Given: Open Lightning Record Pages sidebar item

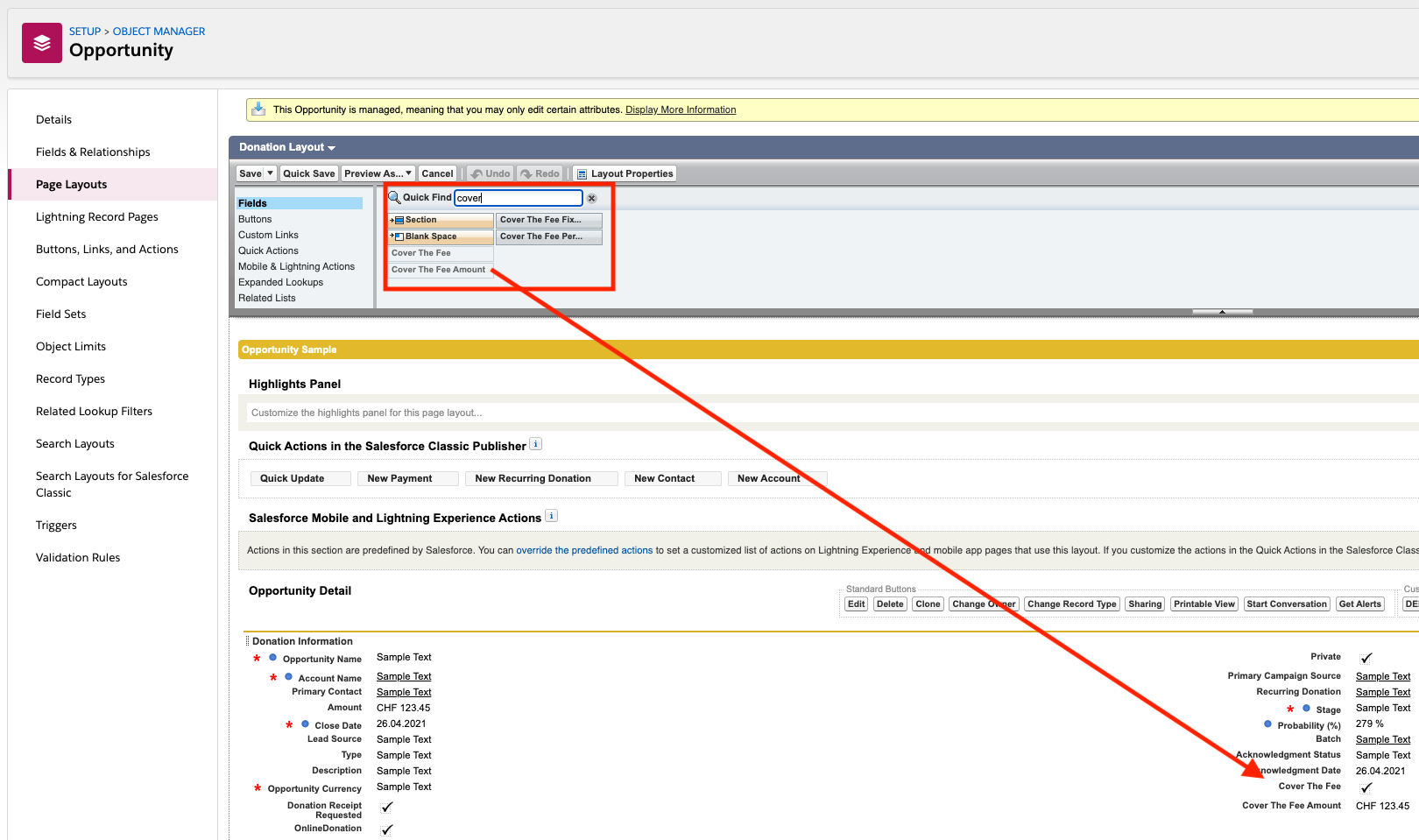Looking at the screenshot, I should pos(97,216).
